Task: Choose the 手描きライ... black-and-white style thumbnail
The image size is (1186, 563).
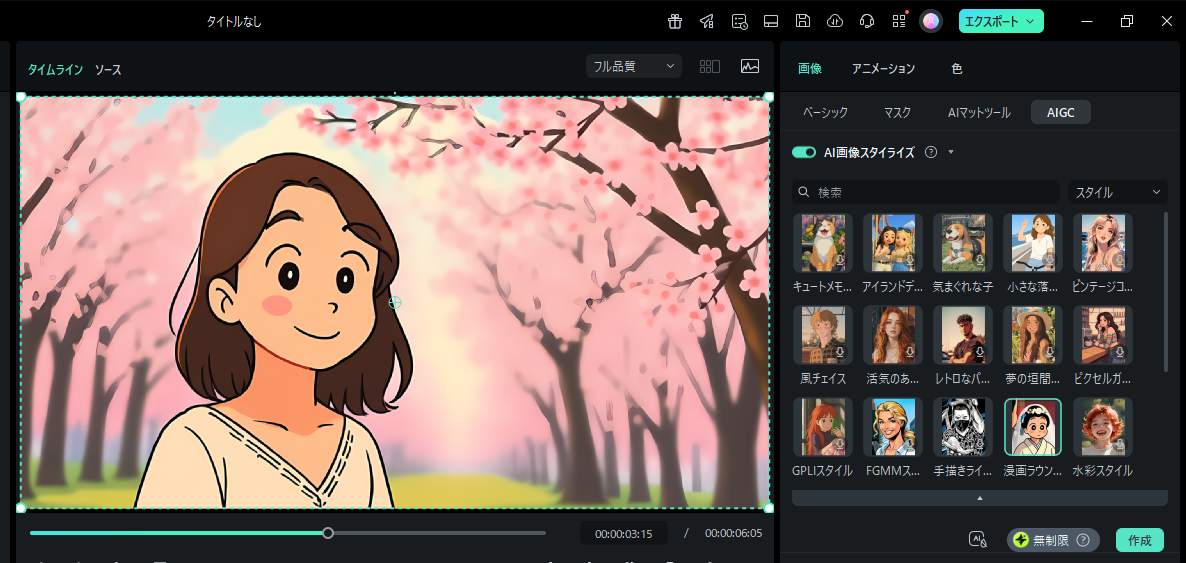Action: pos(962,427)
